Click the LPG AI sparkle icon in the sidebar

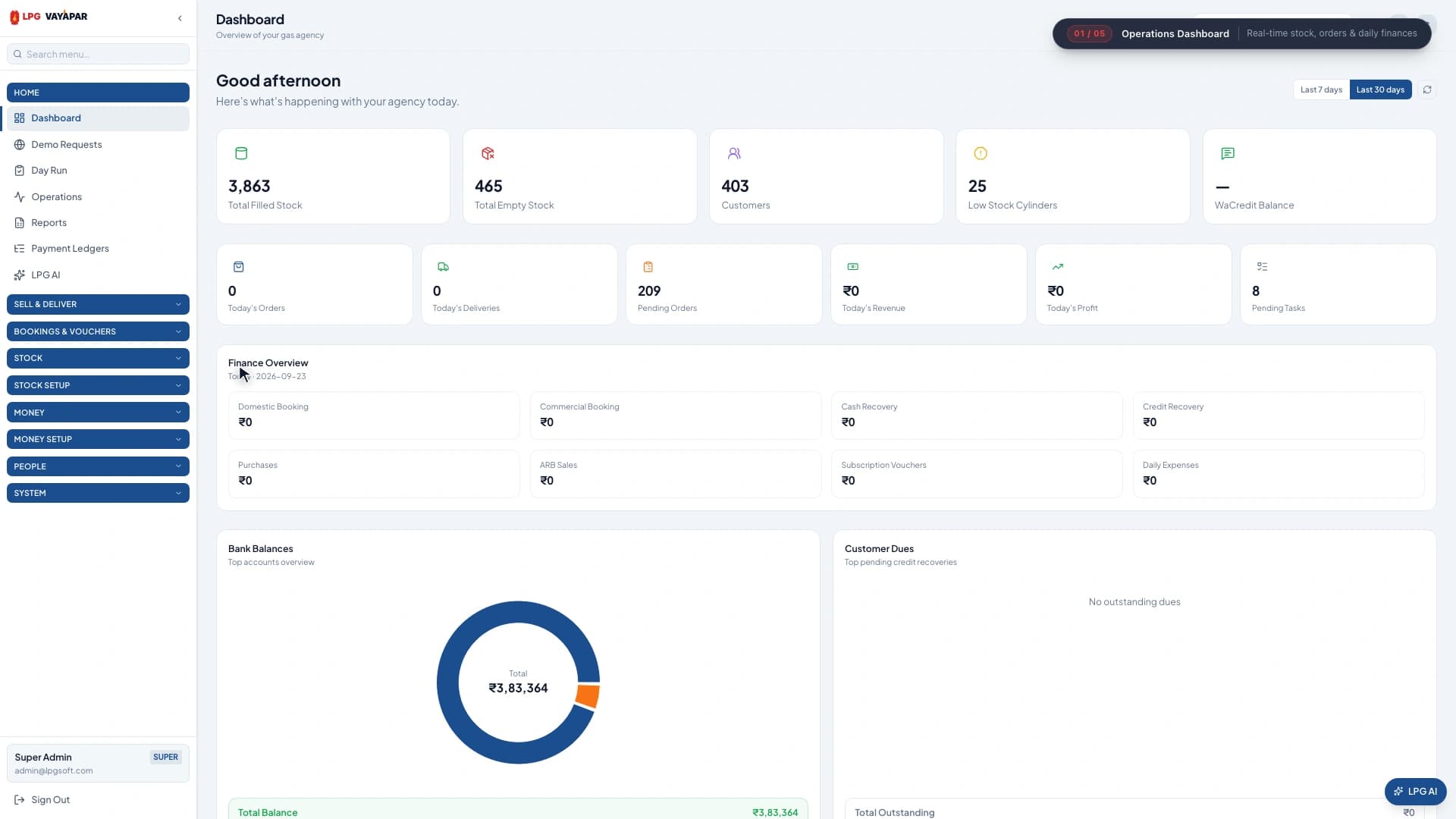(x=20, y=275)
